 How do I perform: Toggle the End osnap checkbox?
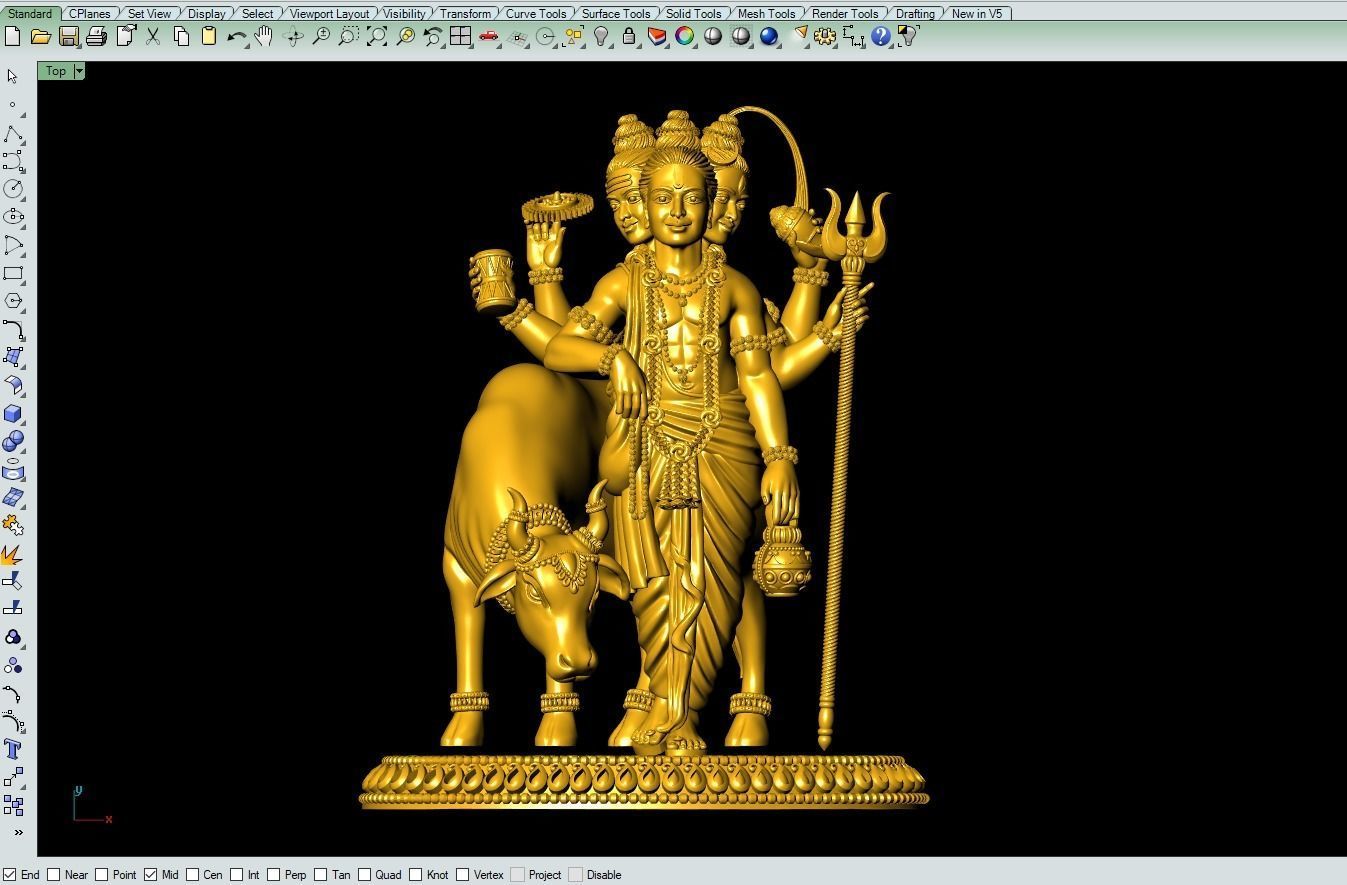coord(9,874)
